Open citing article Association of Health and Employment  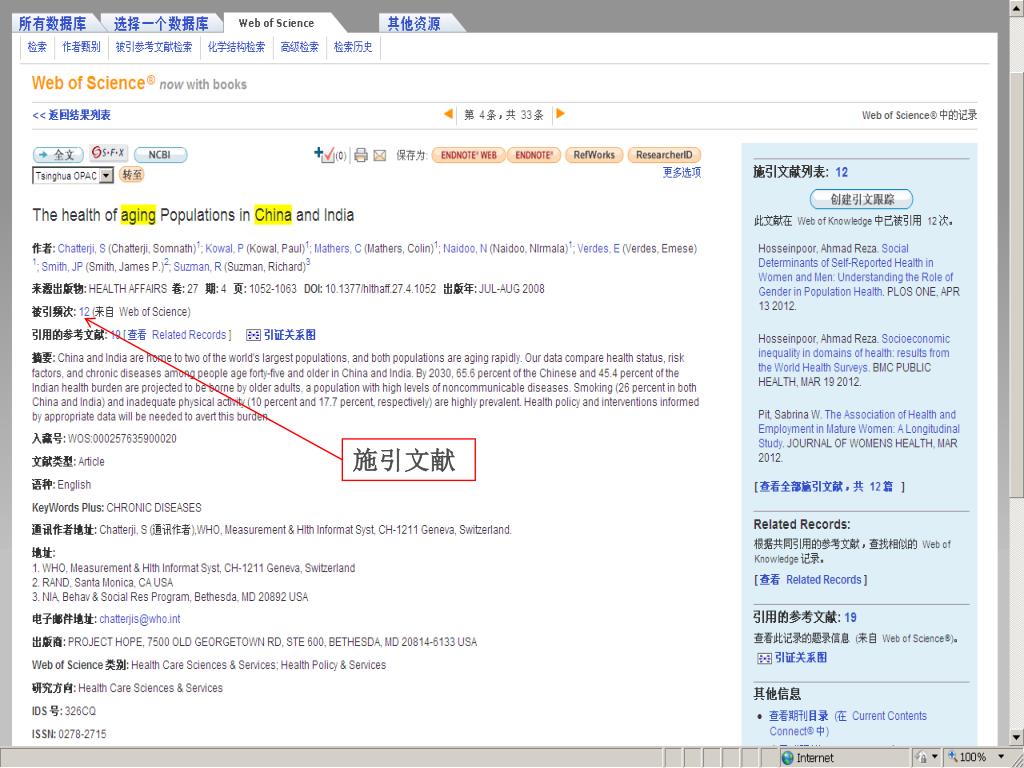point(859,429)
